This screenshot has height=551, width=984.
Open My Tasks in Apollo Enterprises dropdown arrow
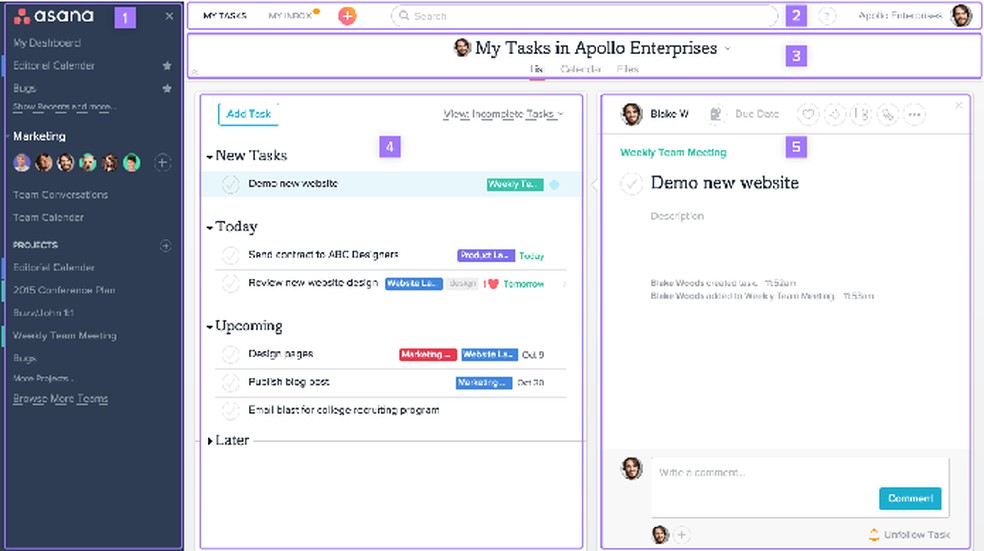tap(727, 48)
